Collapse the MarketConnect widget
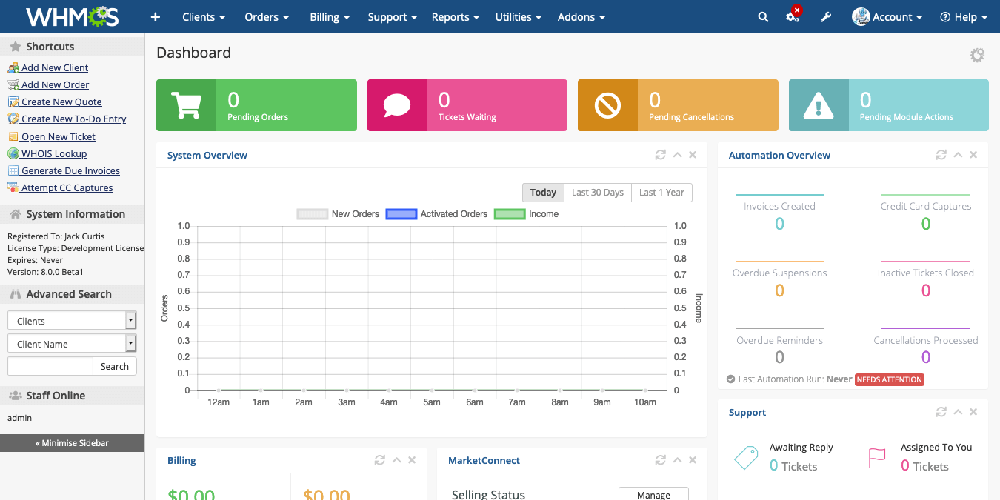 tap(677, 460)
